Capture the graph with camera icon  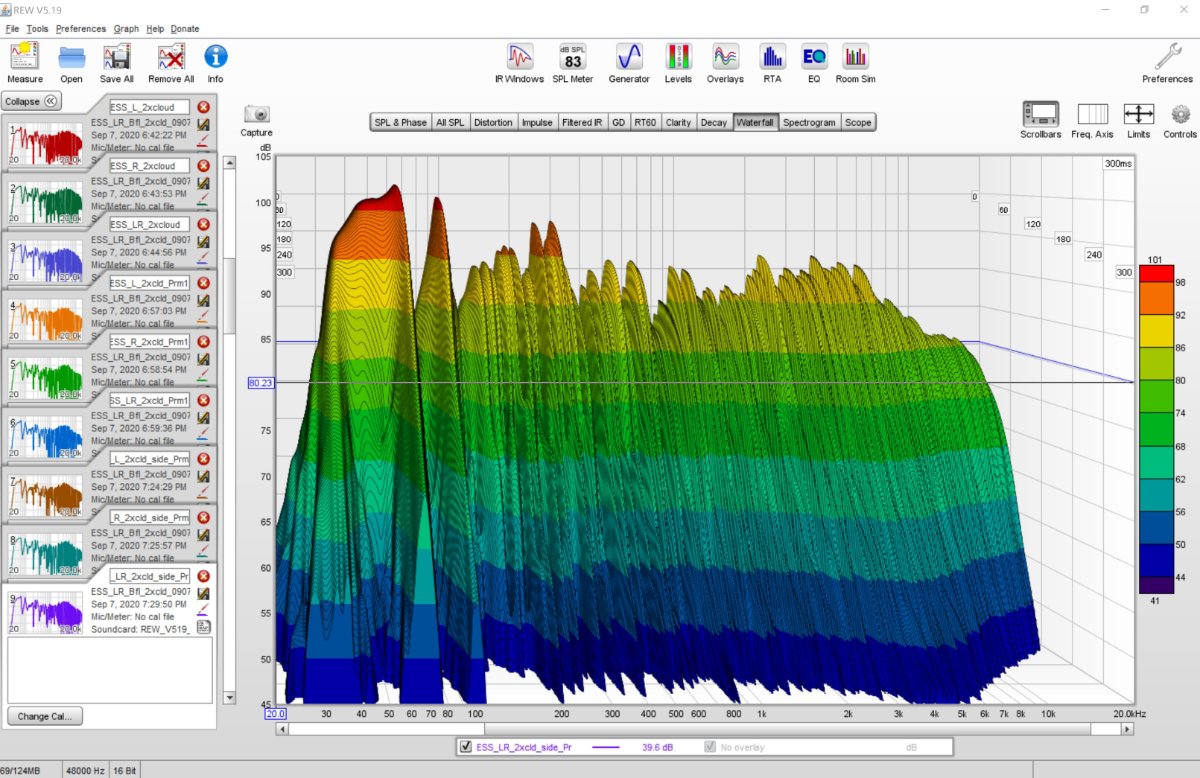(257, 115)
